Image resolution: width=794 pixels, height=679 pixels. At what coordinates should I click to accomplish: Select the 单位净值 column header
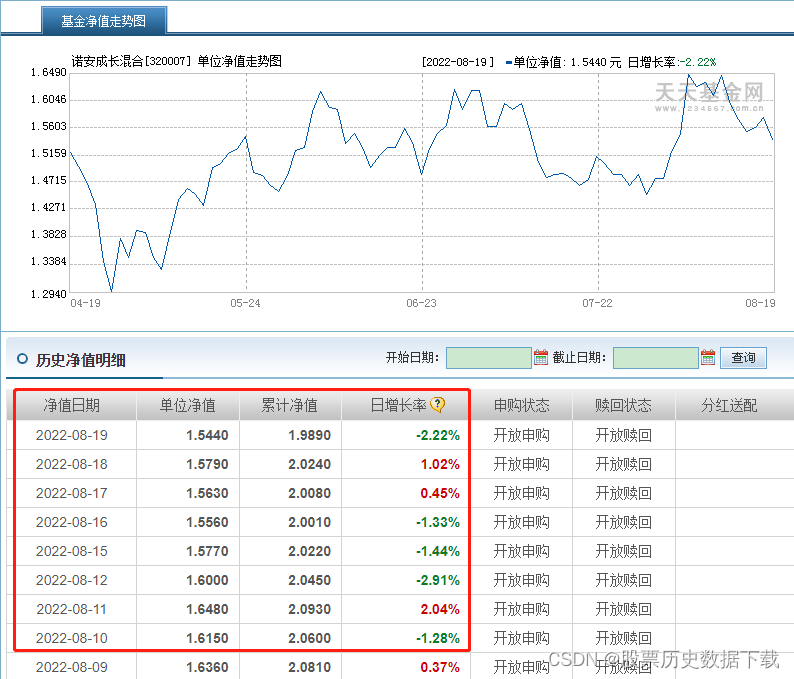tap(188, 405)
